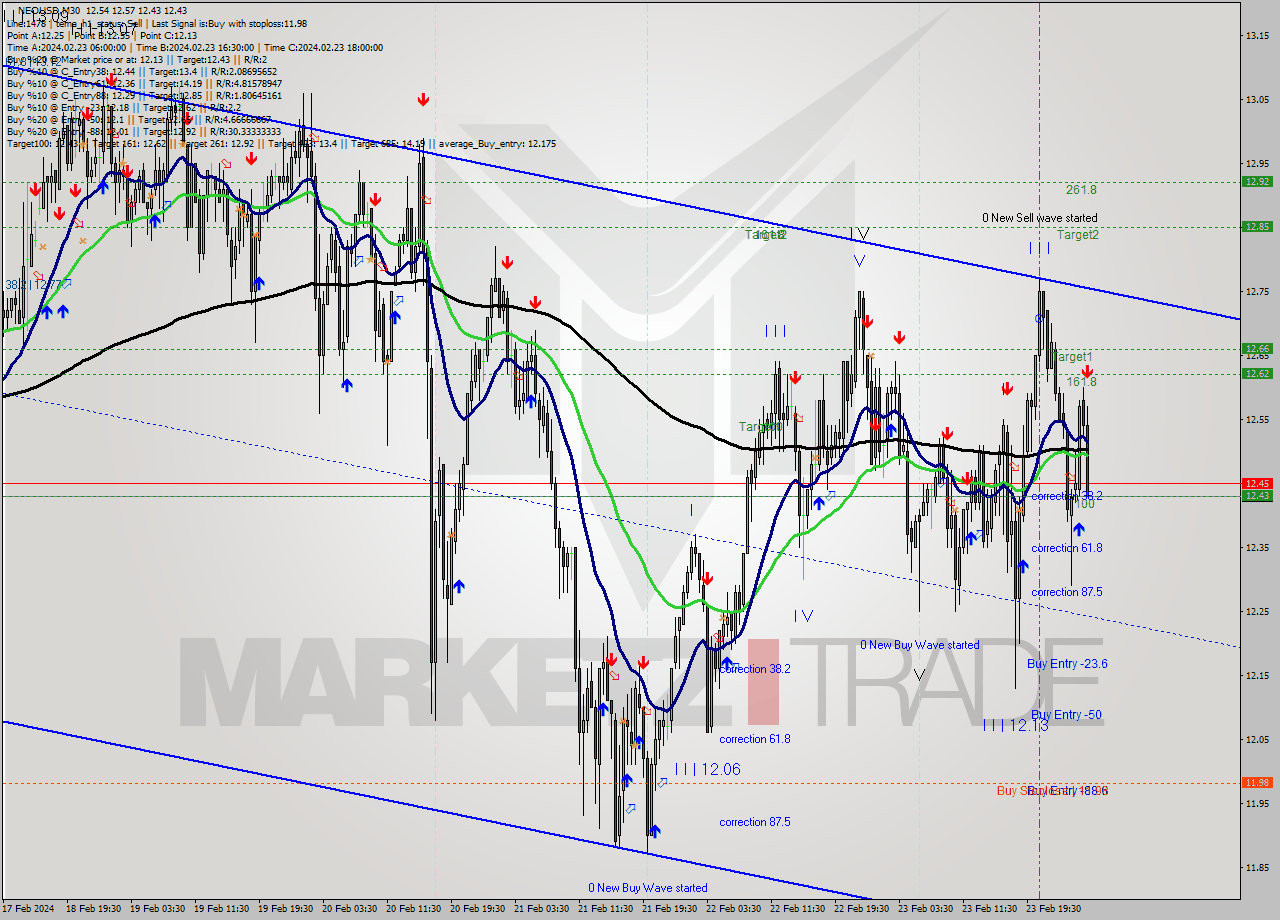Click the 'III 12.06' wave label
Image resolution: width=1280 pixels, height=920 pixels.
click(707, 769)
